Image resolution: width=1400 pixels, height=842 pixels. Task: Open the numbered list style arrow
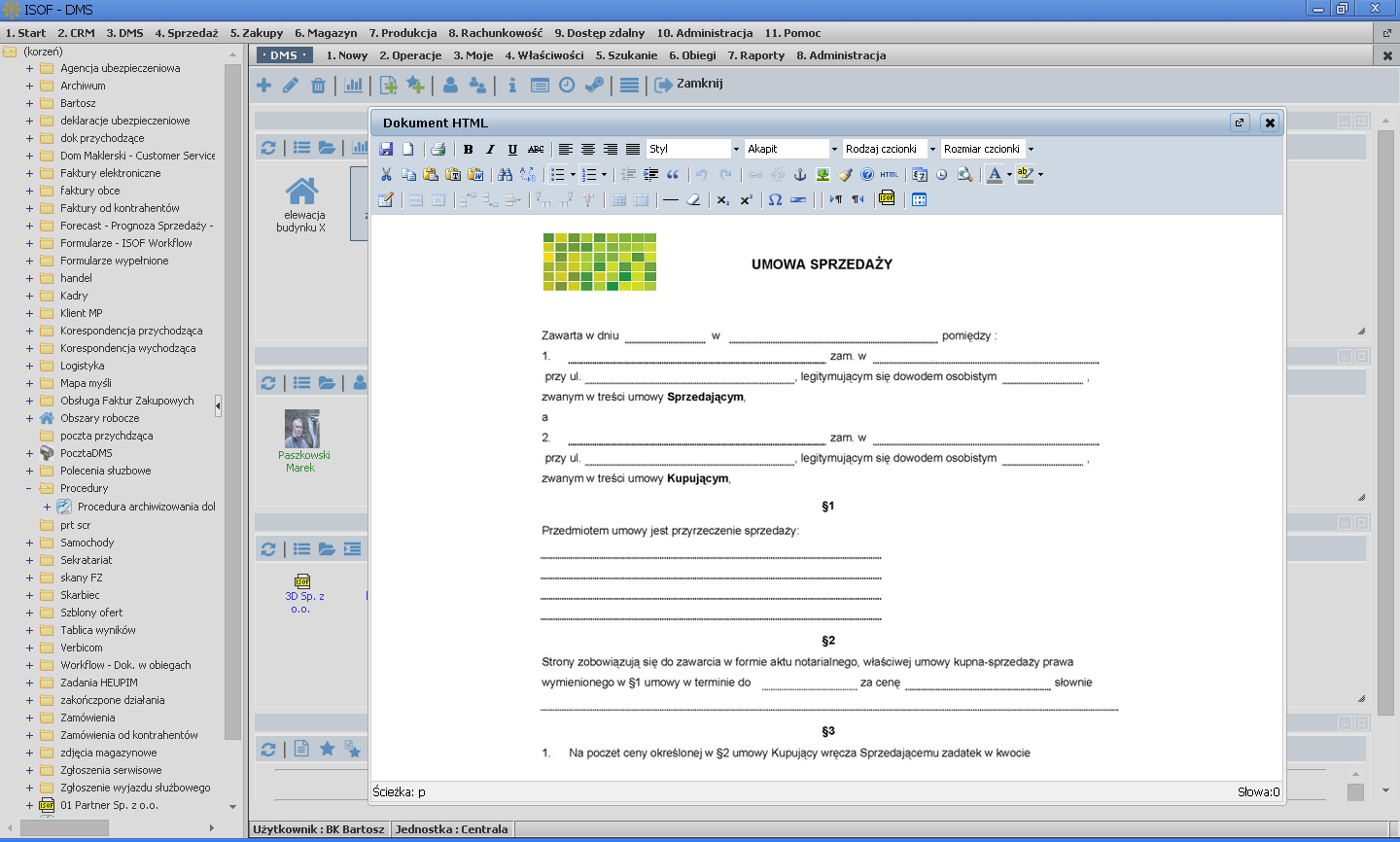605,175
